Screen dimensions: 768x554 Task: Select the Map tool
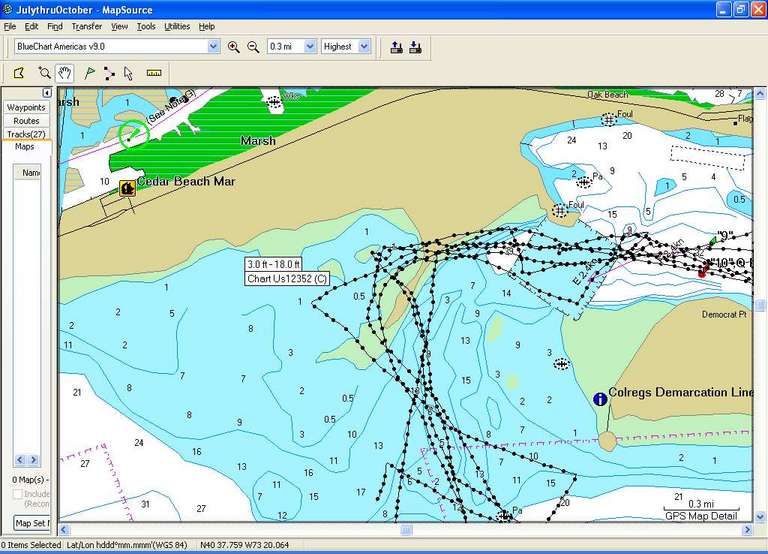click(19, 73)
